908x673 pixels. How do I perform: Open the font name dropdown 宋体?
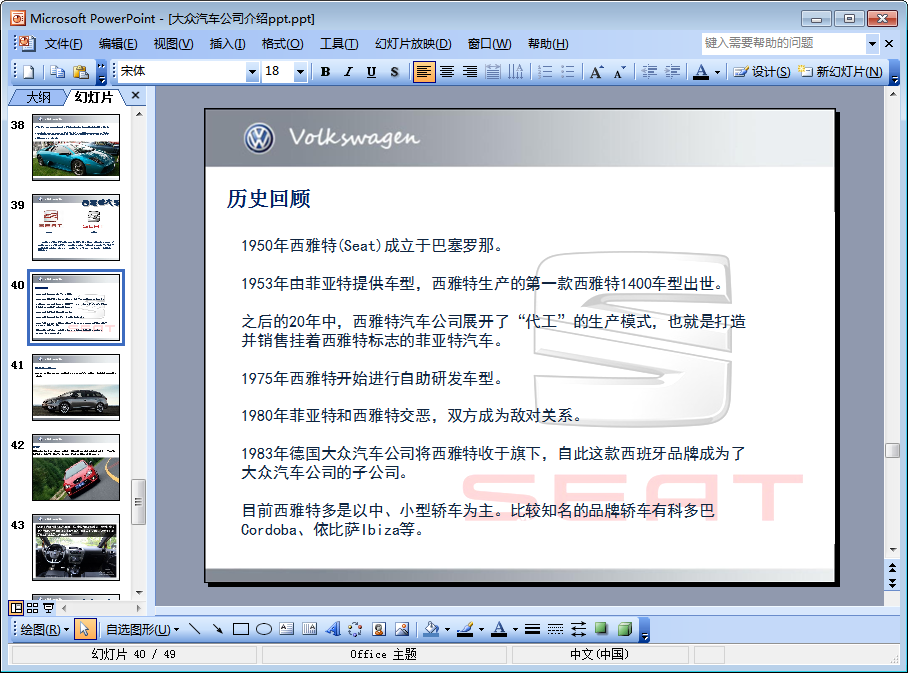pyautogui.click(x=252, y=72)
